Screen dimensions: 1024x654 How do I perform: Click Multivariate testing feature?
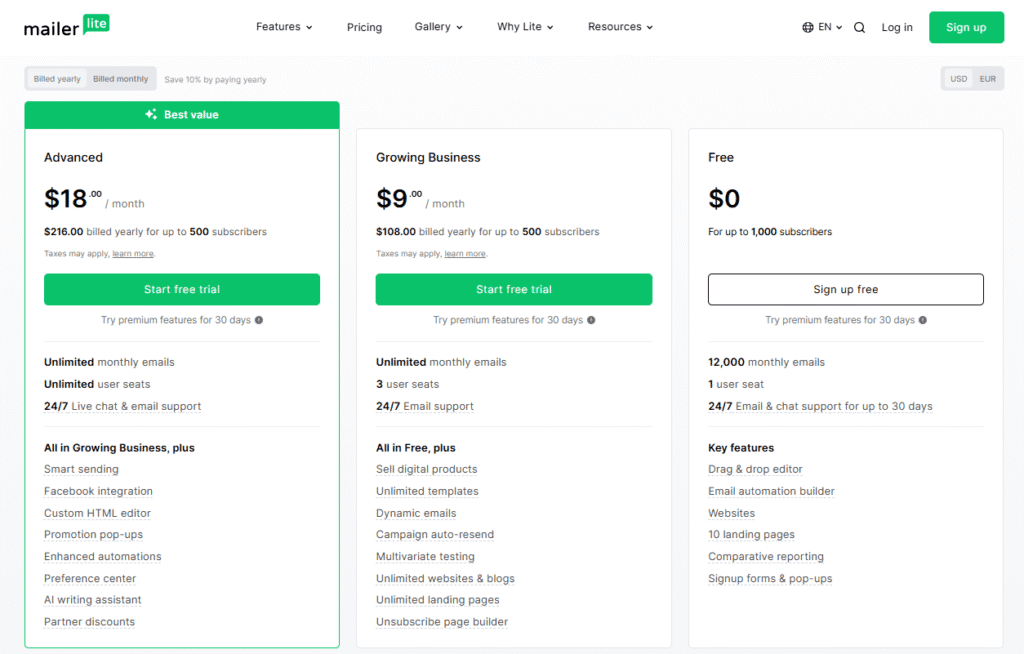tap(425, 557)
